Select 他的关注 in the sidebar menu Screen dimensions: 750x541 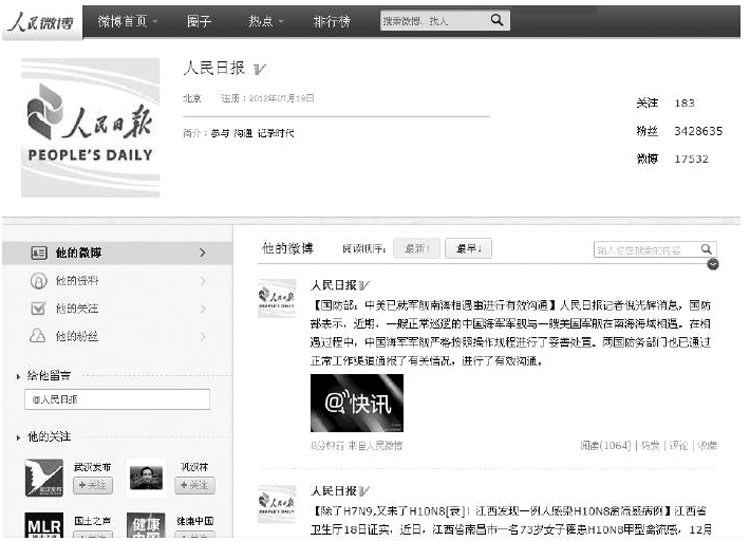point(117,309)
